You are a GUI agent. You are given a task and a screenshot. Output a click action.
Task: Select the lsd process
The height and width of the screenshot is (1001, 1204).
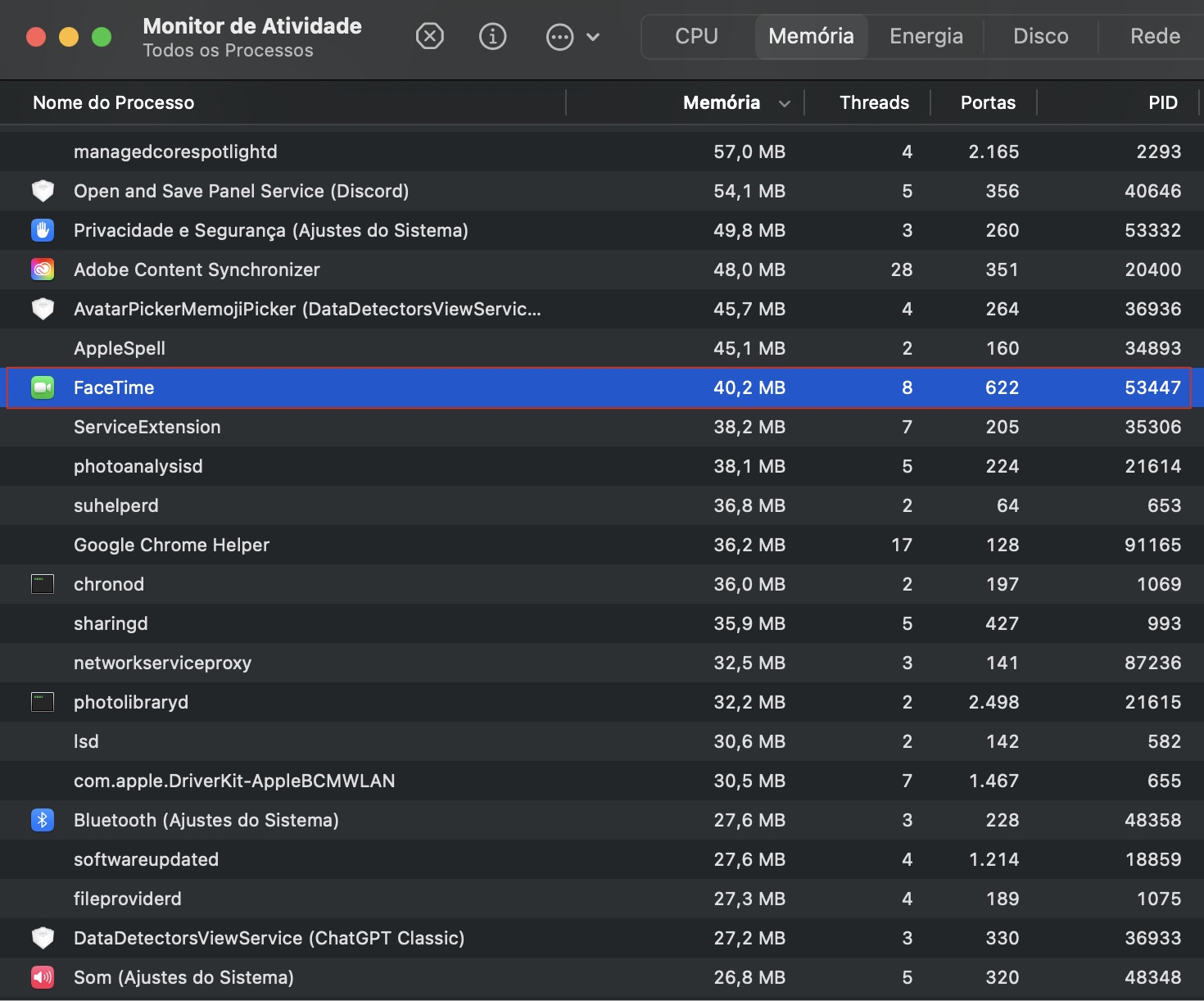86,741
